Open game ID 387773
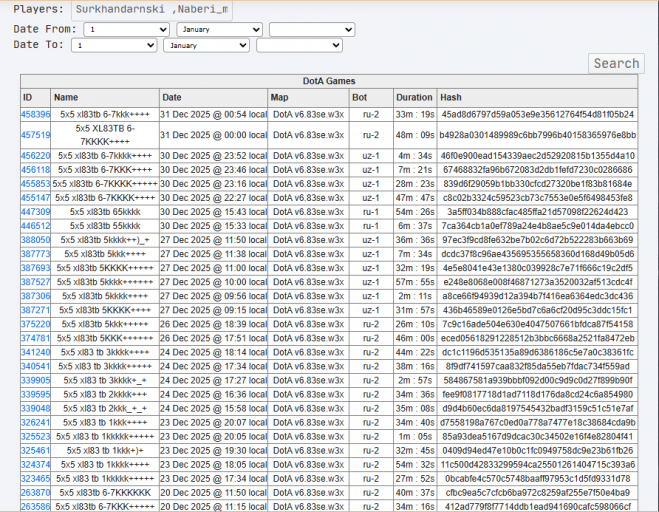The image size is (659, 512). tap(35, 254)
